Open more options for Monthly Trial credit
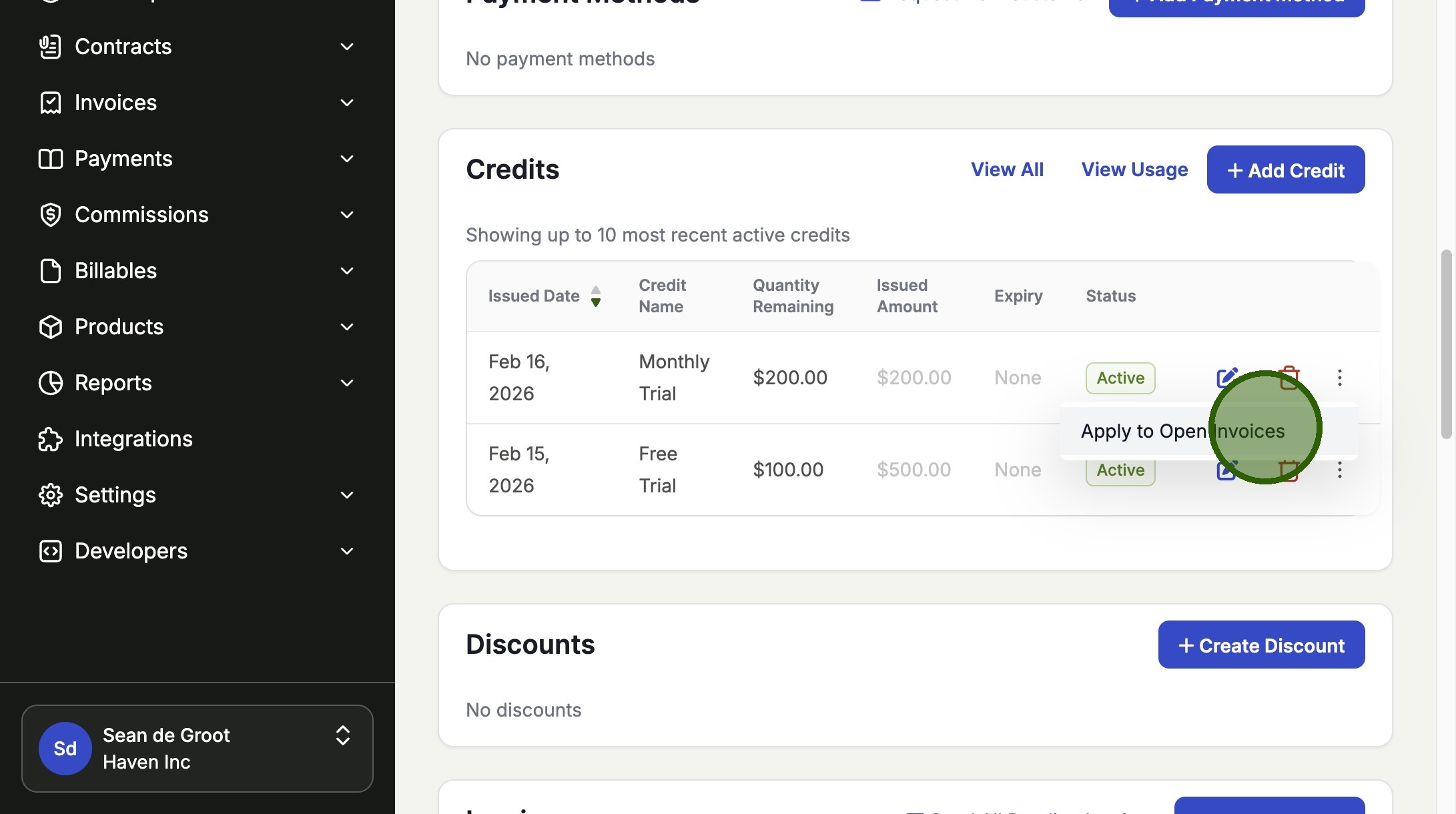The width and height of the screenshot is (1456, 814). [x=1339, y=378]
